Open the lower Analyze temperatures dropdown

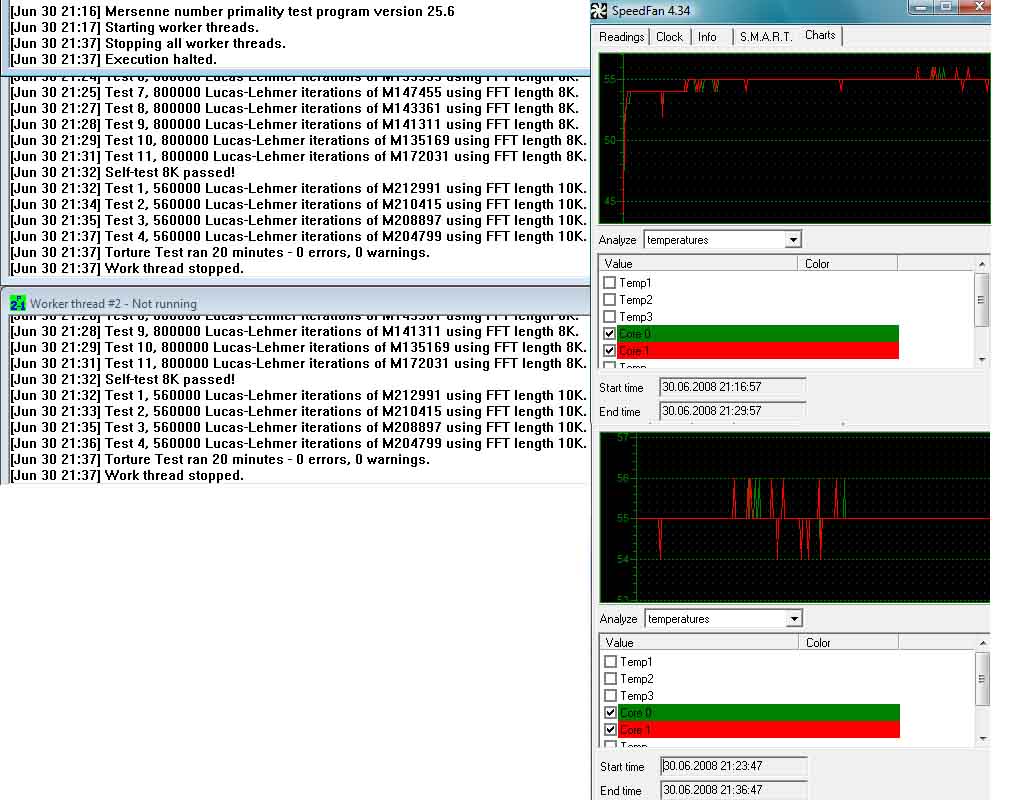[x=793, y=618]
